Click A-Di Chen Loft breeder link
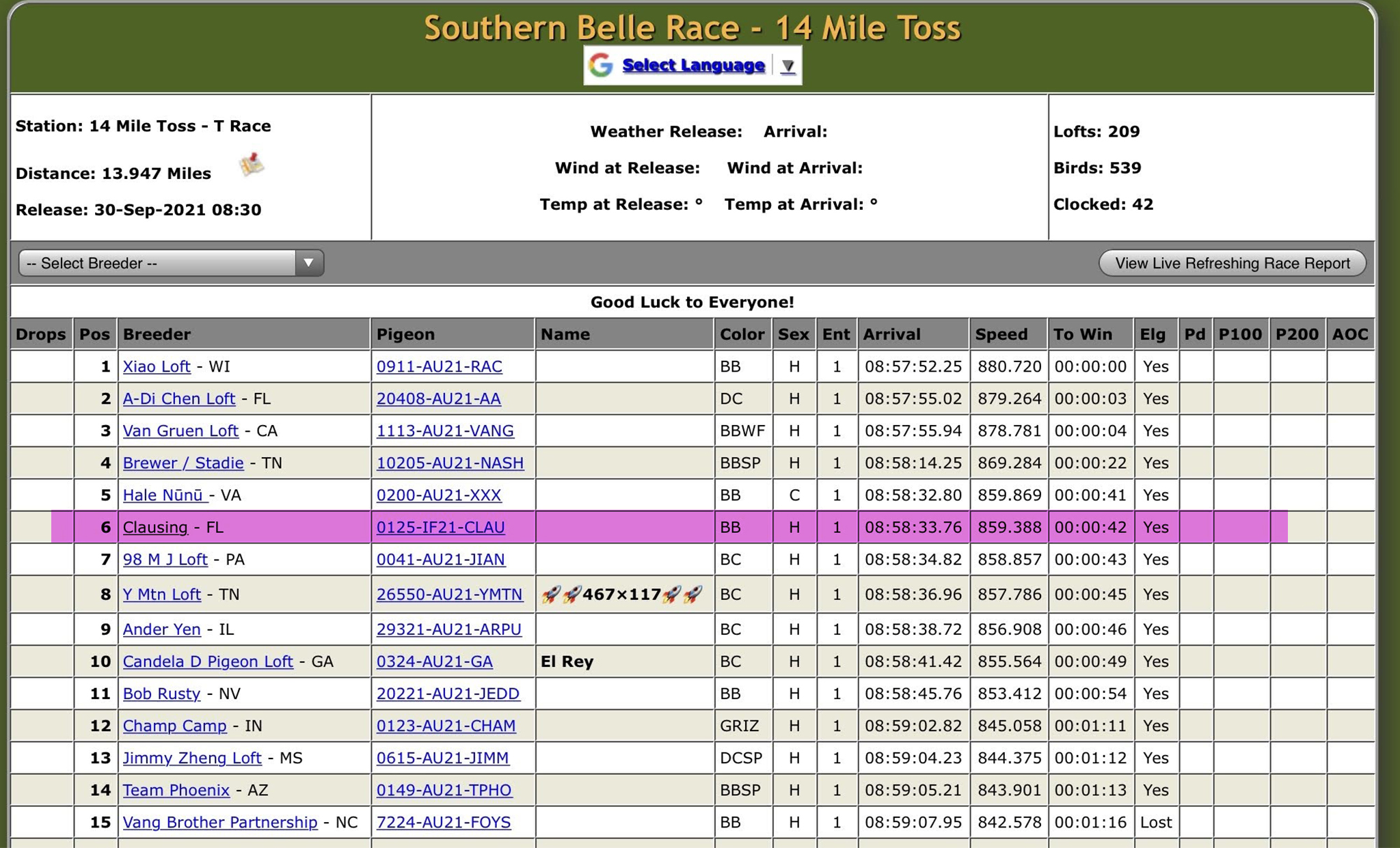Viewport: 1400px width, 848px height. (178, 398)
